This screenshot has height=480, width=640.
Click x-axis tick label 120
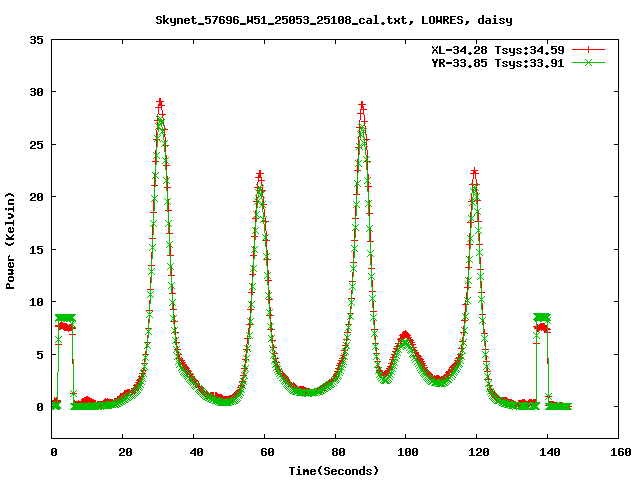tap(479, 452)
